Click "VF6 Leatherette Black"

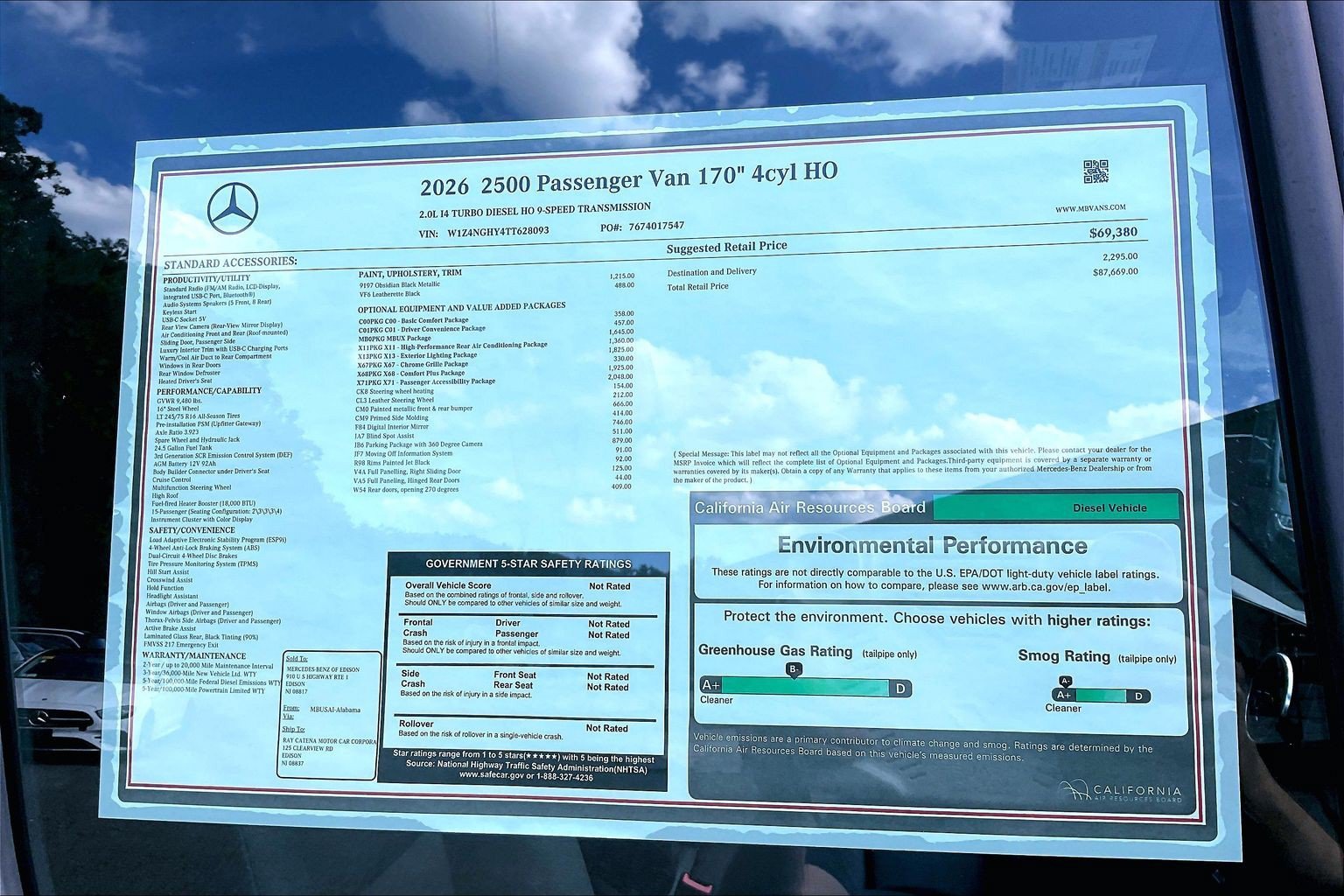pos(389,295)
